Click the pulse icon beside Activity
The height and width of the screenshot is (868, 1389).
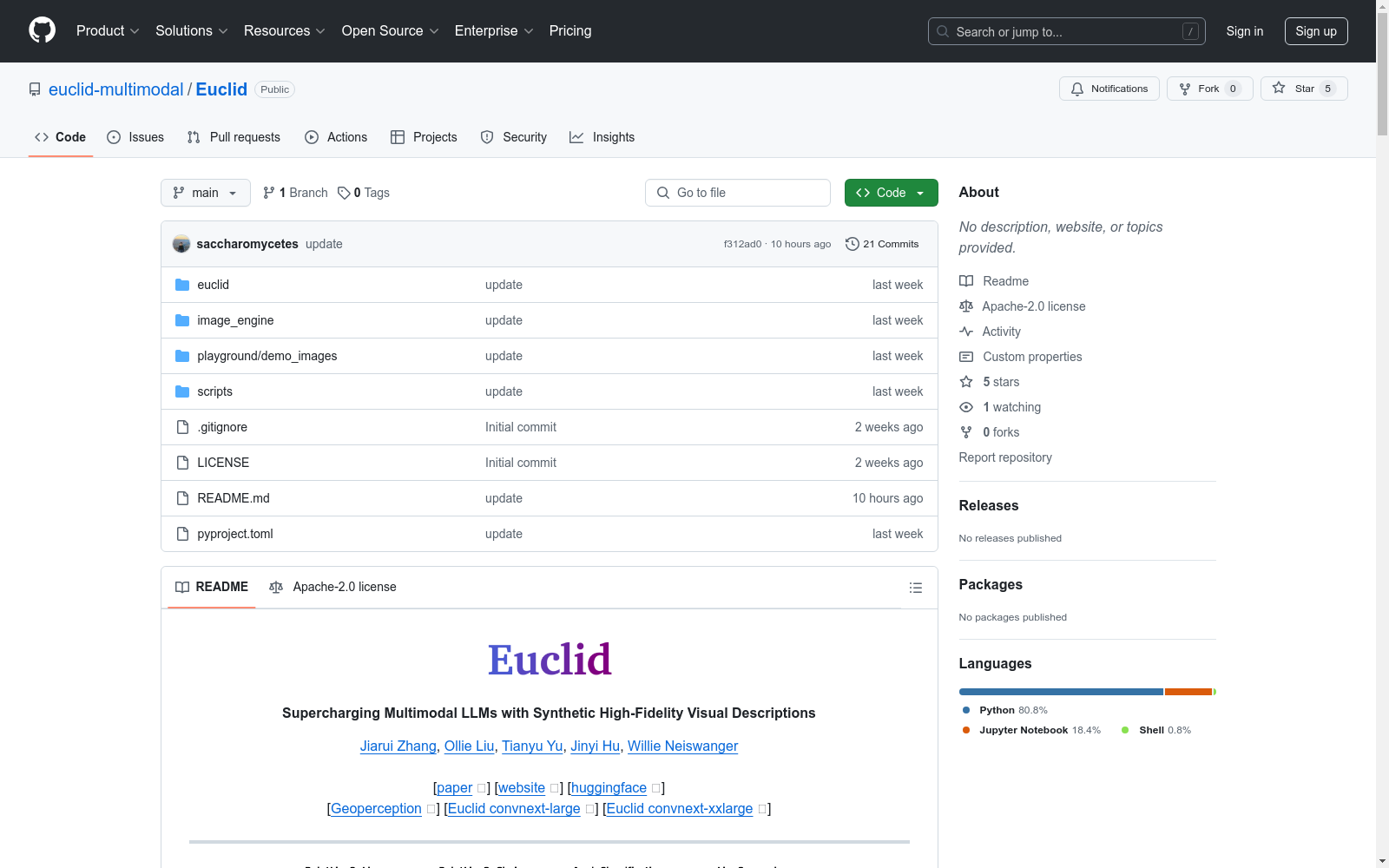(x=966, y=332)
